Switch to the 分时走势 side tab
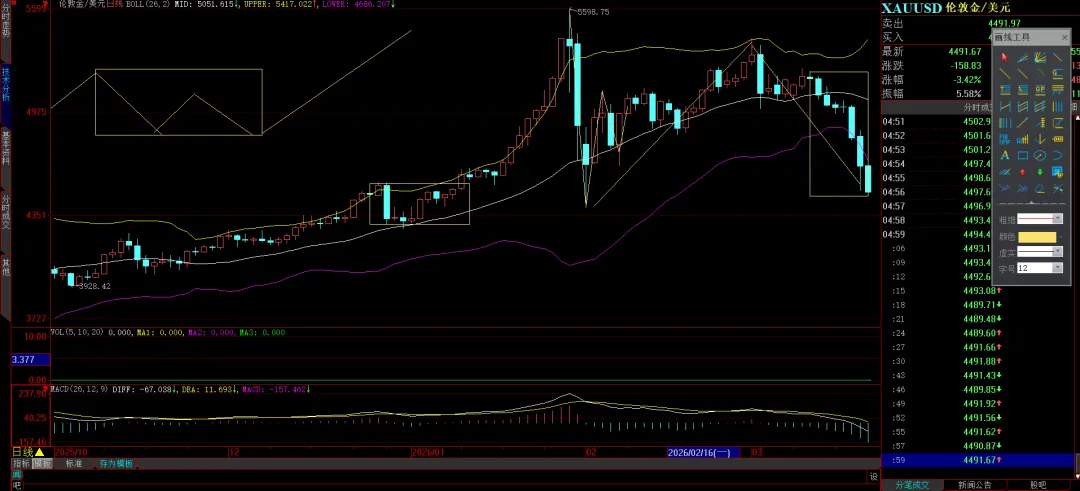Image resolution: width=1080 pixels, height=491 pixels. [x=6, y=21]
